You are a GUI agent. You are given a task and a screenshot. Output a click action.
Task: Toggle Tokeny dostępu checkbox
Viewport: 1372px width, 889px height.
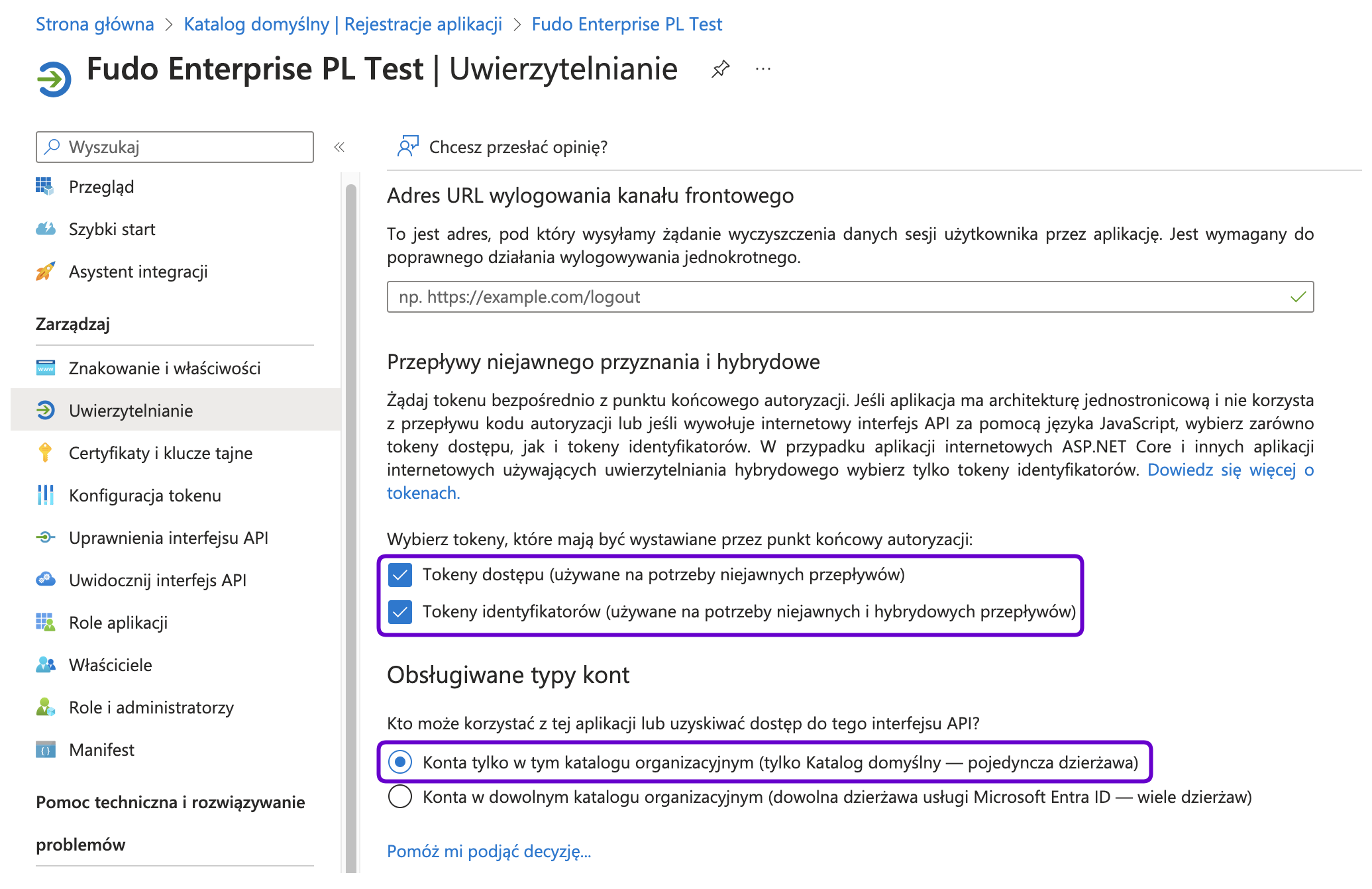[400, 575]
